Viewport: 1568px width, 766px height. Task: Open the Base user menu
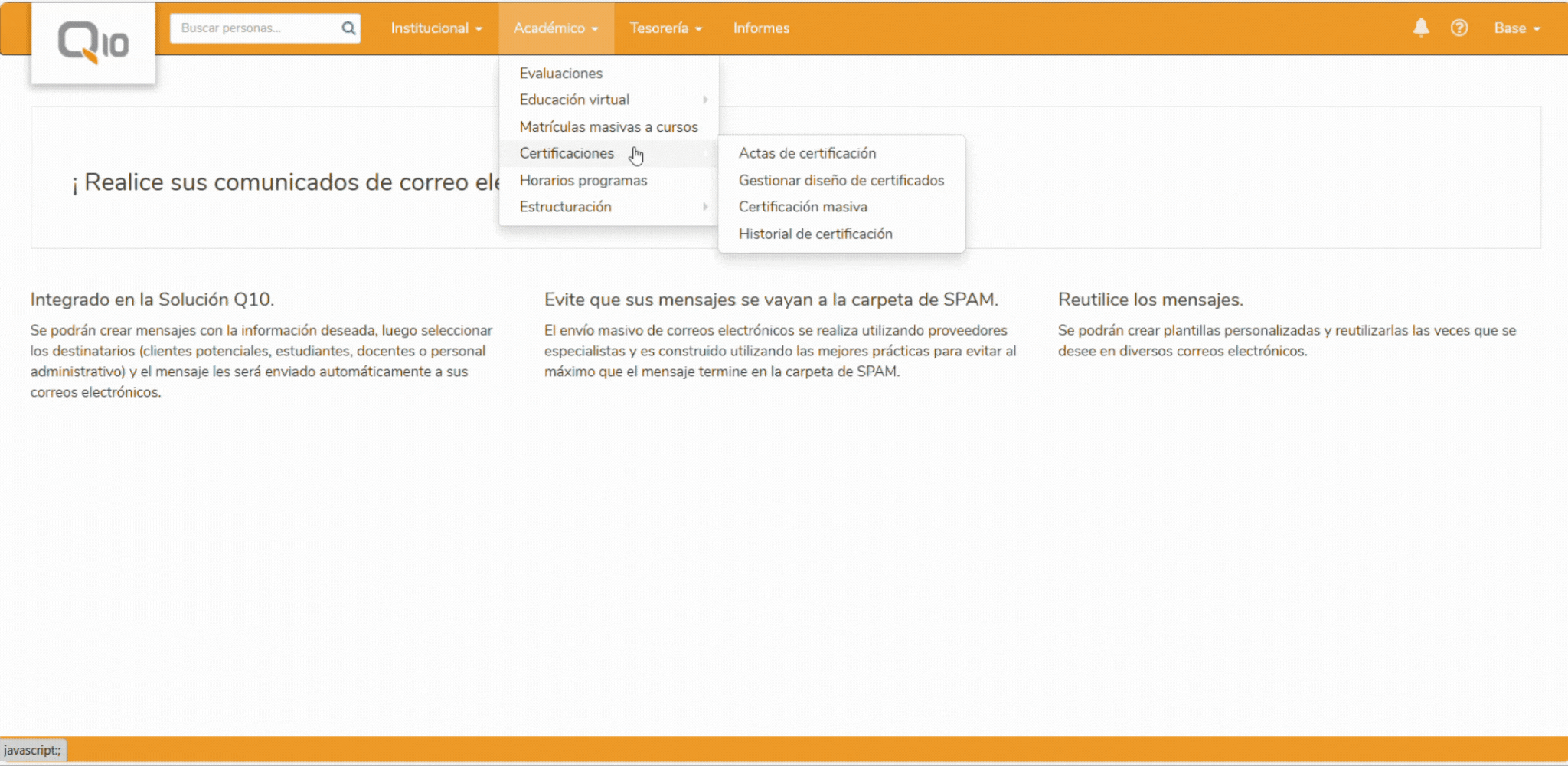pos(1517,28)
